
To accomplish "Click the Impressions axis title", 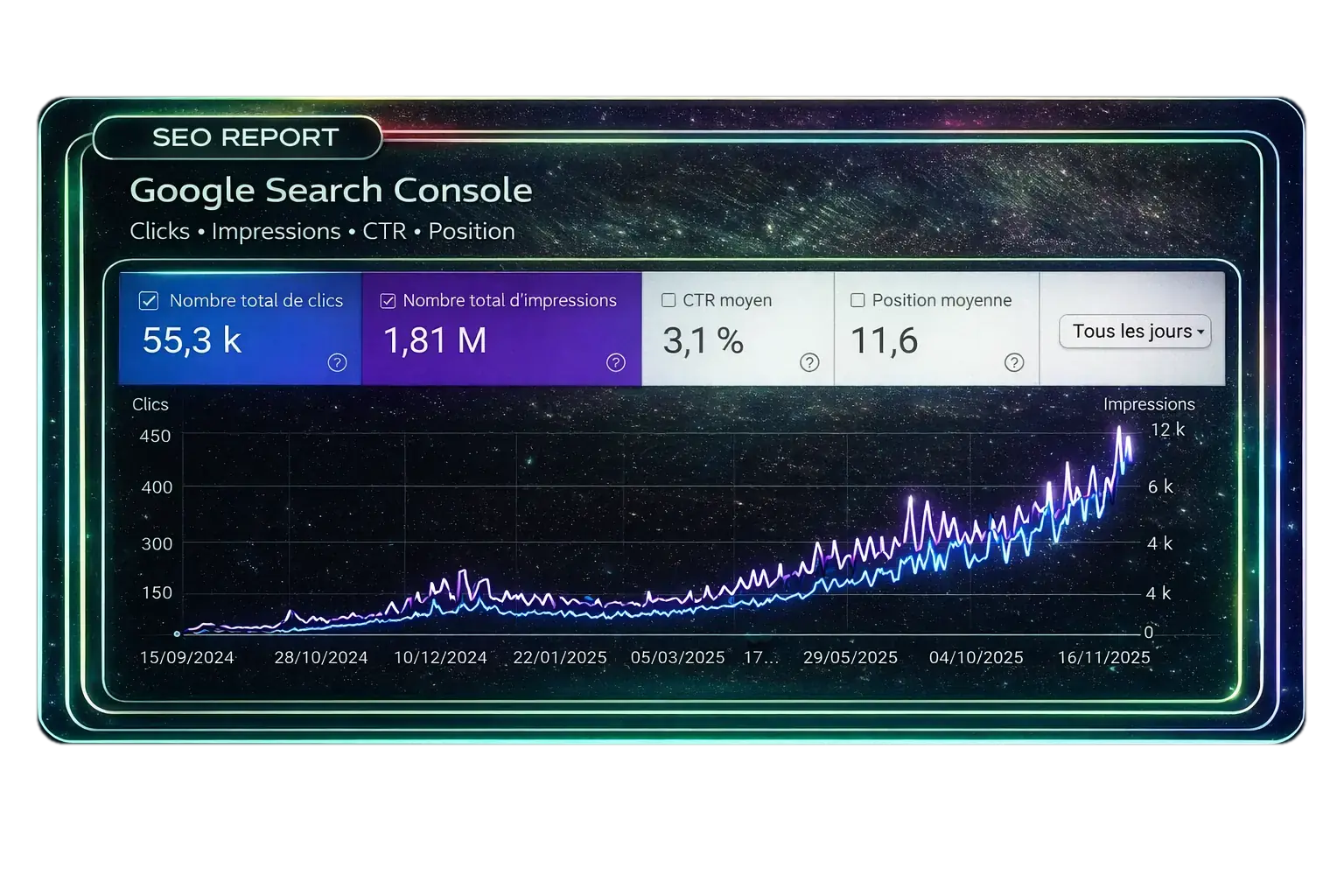I will tap(1149, 404).
